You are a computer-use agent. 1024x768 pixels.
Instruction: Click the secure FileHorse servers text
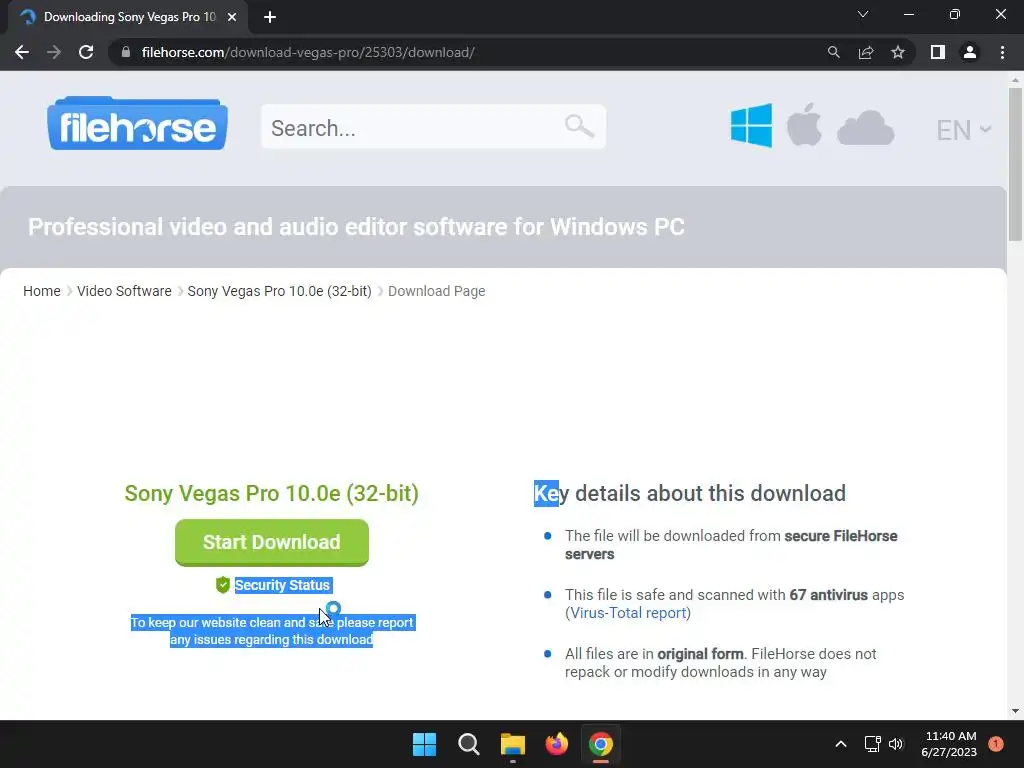point(731,545)
